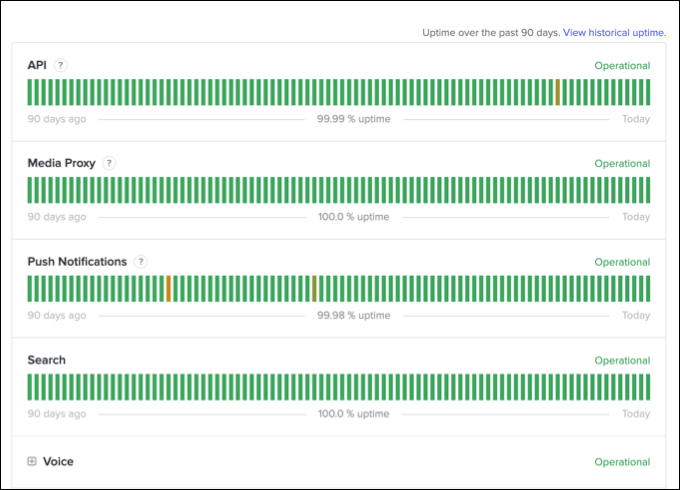Click the API Operational status label

[x=622, y=66]
